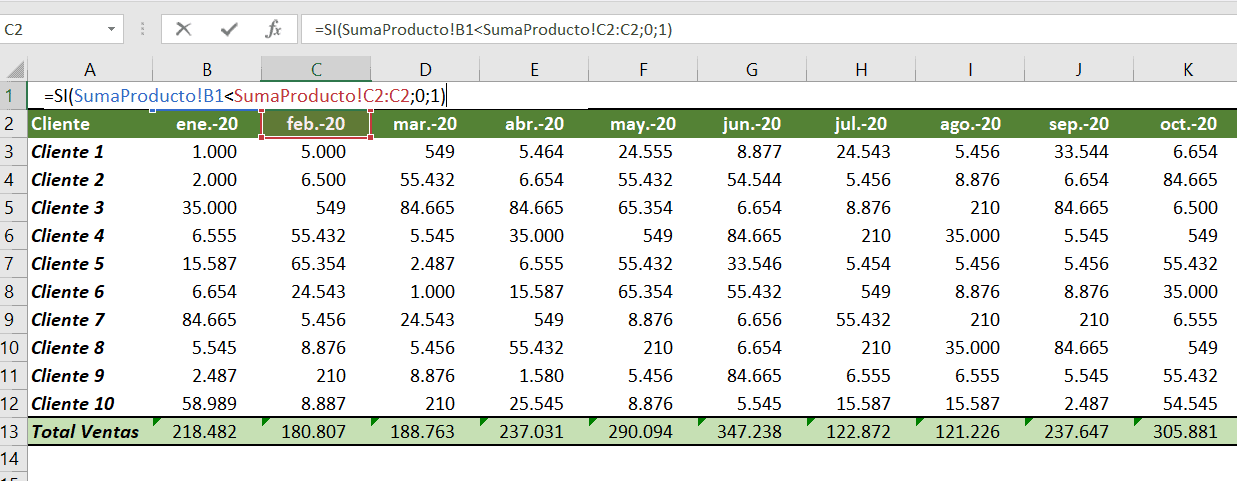Click the oct.-20 header cell
This screenshot has width=1237, height=481.
tap(1186, 124)
